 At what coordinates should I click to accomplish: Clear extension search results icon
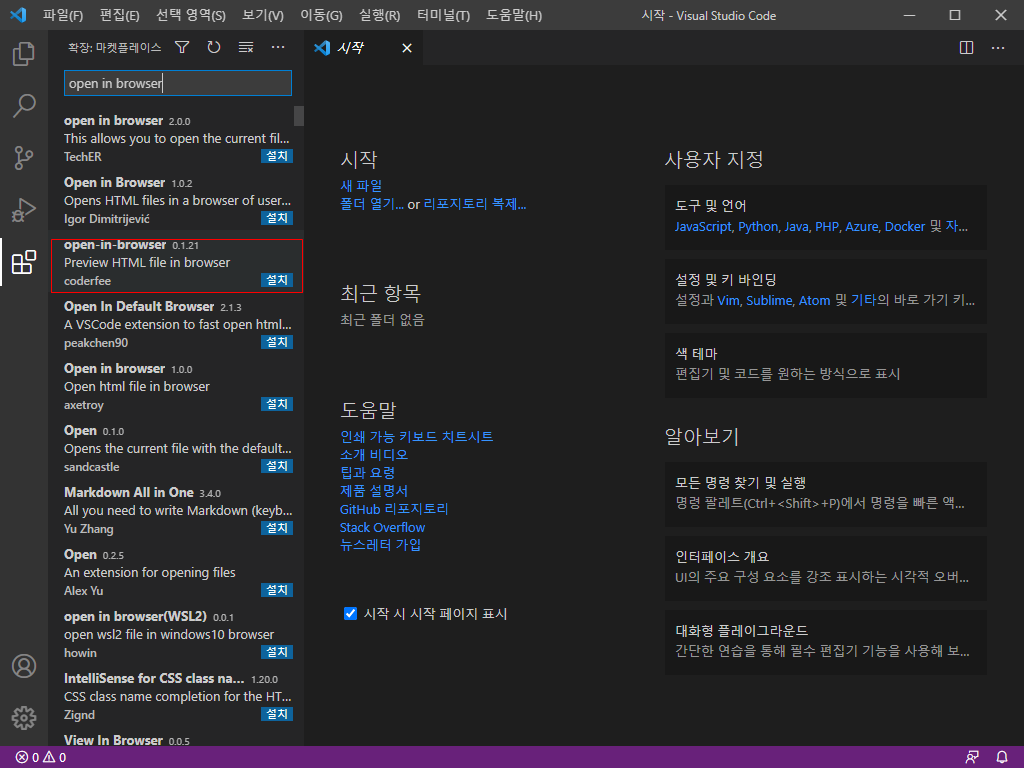[246, 47]
